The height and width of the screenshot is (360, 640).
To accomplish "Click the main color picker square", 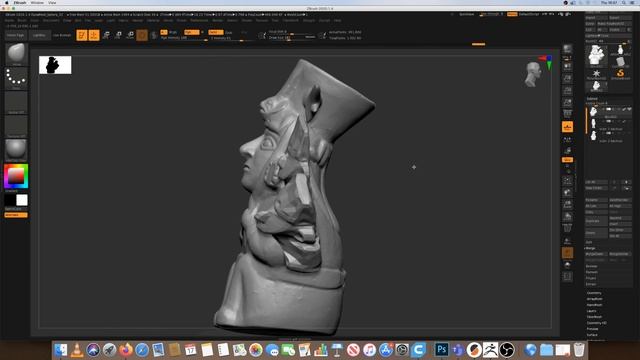I will pos(16,176).
